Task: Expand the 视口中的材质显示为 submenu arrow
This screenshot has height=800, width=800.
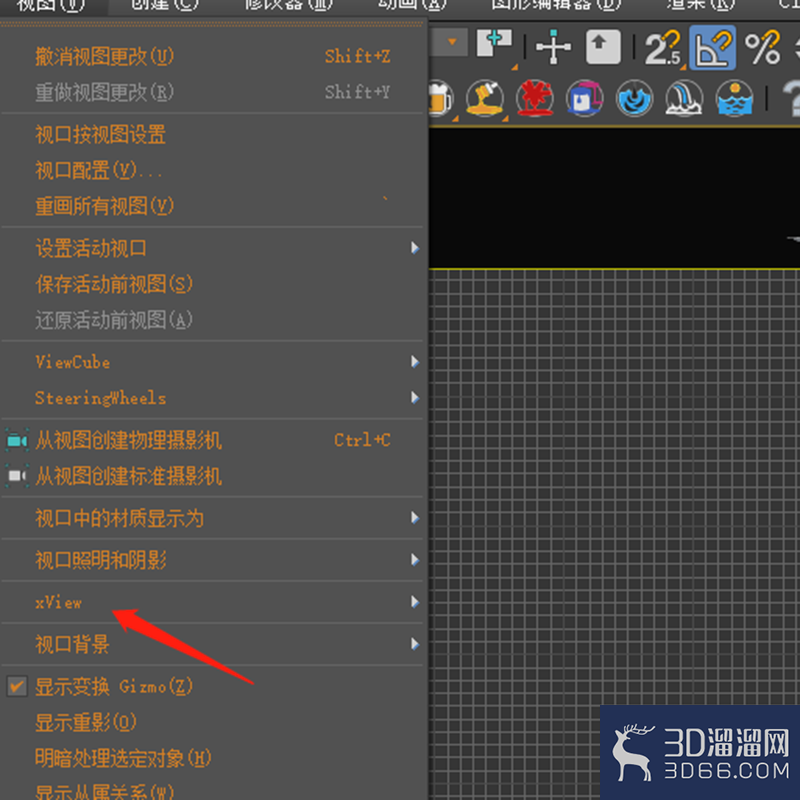Action: click(415, 518)
